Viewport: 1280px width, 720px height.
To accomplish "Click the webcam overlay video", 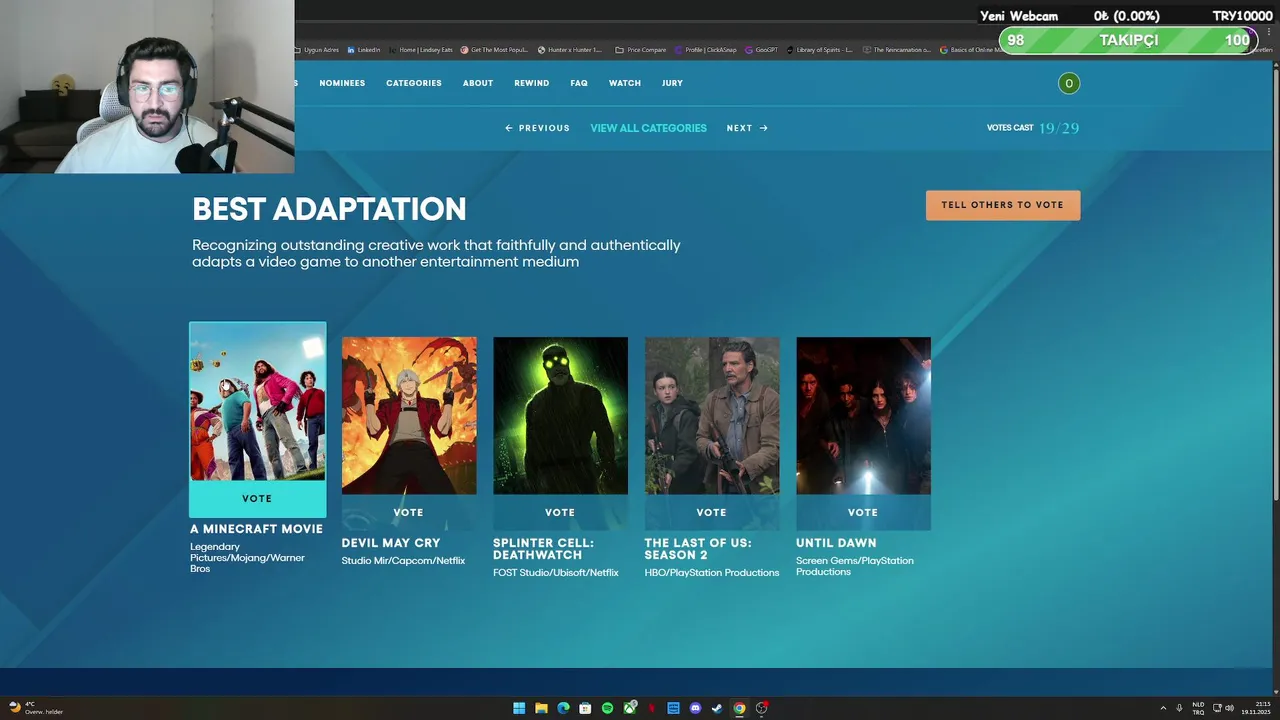I will 147,87.
